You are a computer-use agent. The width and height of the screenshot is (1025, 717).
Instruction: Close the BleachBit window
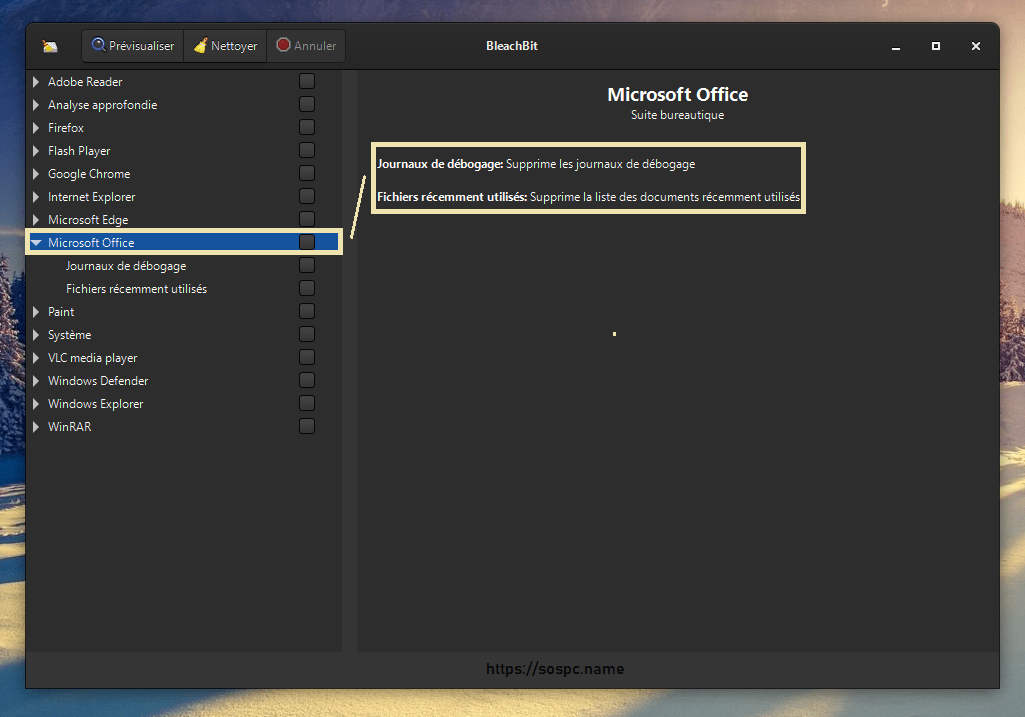pyautogui.click(x=976, y=46)
